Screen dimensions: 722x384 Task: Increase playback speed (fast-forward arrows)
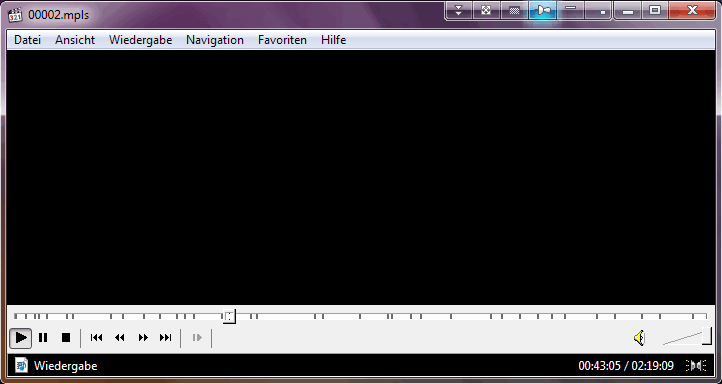click(143, 338)
